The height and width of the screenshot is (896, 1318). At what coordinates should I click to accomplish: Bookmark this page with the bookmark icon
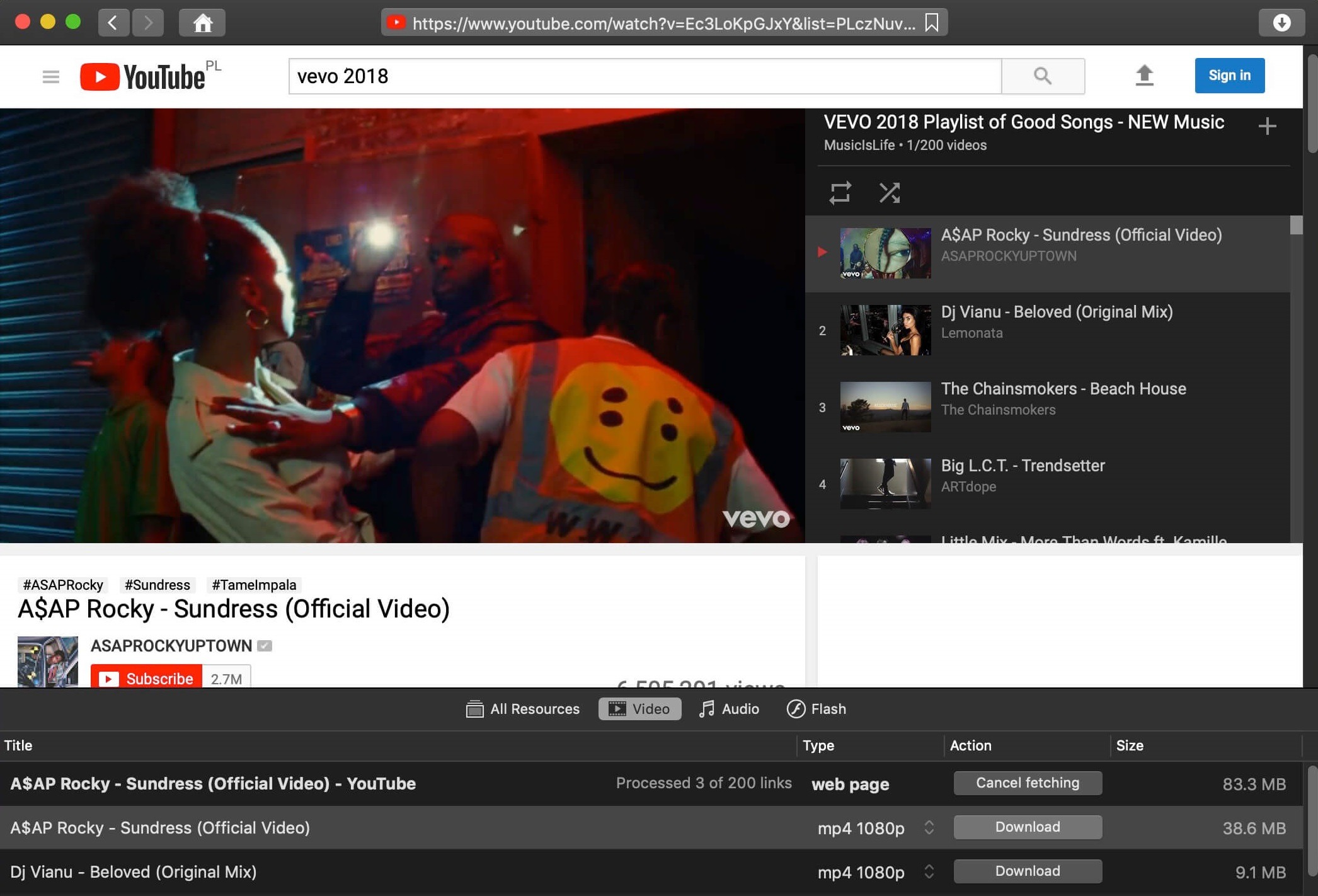click(x=932, y=23)
